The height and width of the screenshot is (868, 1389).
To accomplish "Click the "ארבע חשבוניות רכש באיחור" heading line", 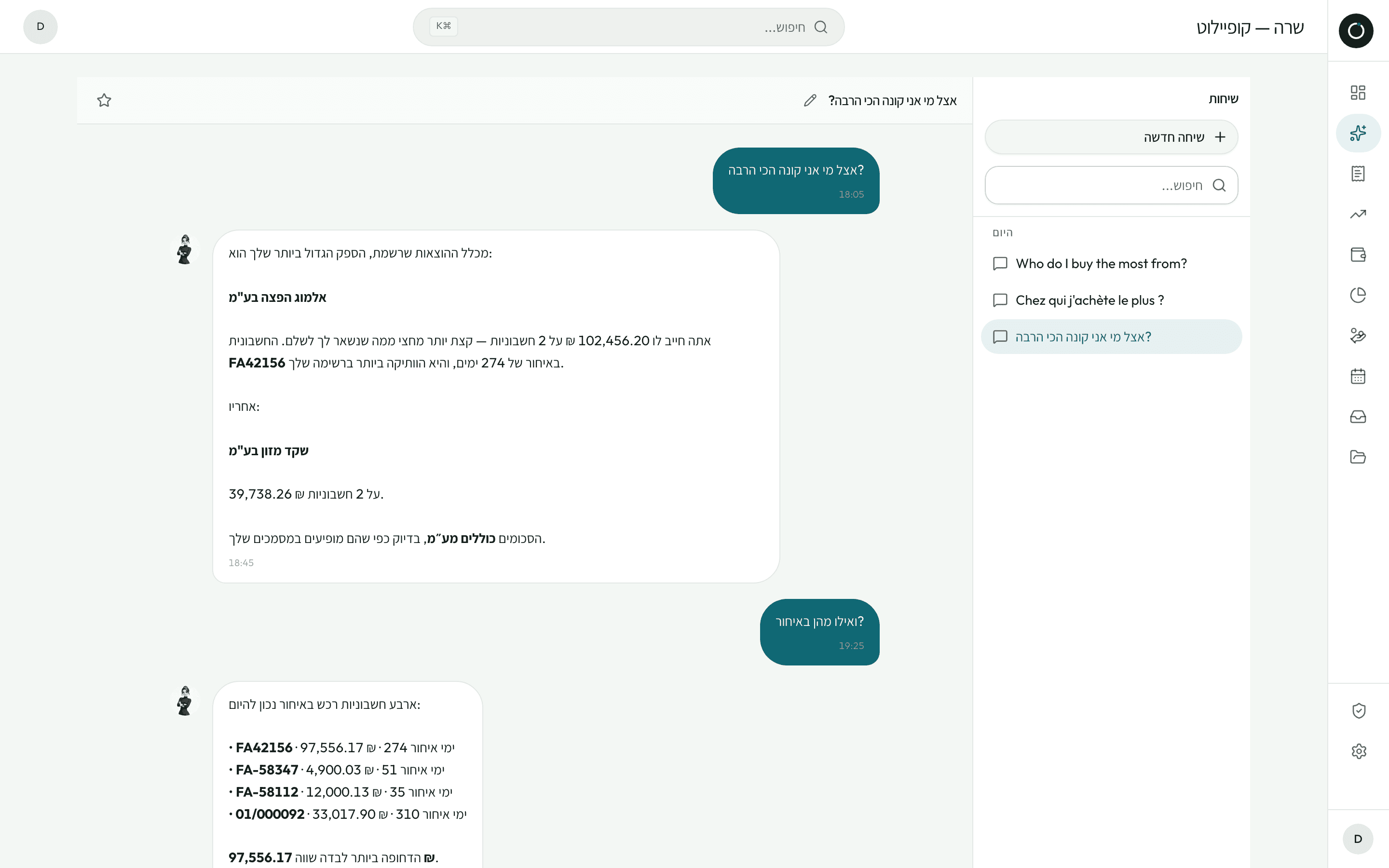I will coord(324,705).
